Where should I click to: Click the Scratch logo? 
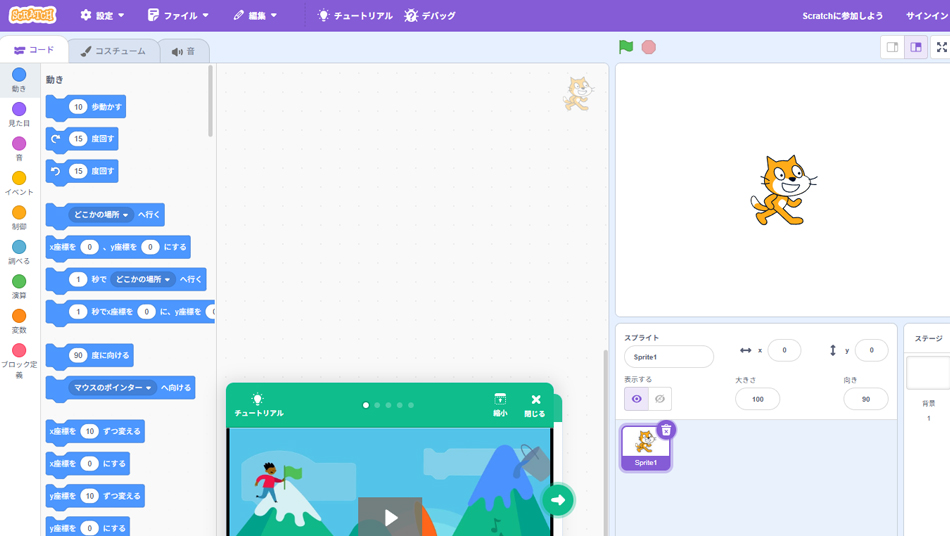pos(33,15)
